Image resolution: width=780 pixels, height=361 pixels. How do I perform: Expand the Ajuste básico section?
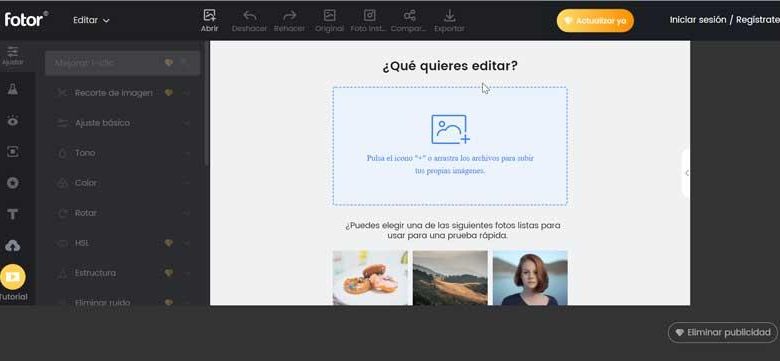[123, 123]
